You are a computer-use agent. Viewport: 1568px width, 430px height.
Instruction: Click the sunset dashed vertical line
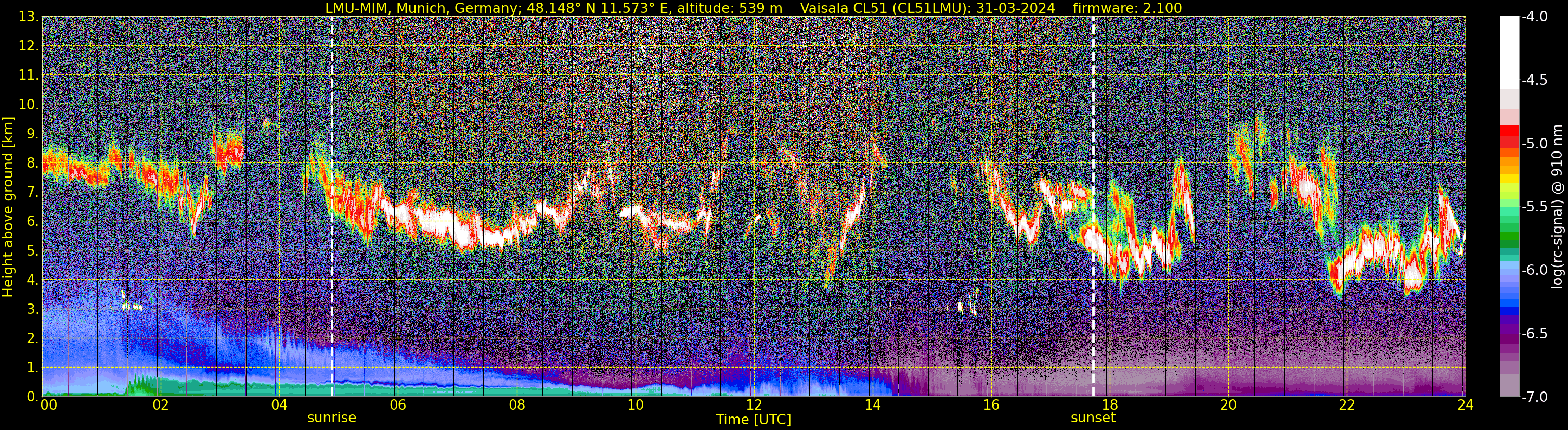[1093, 207]
